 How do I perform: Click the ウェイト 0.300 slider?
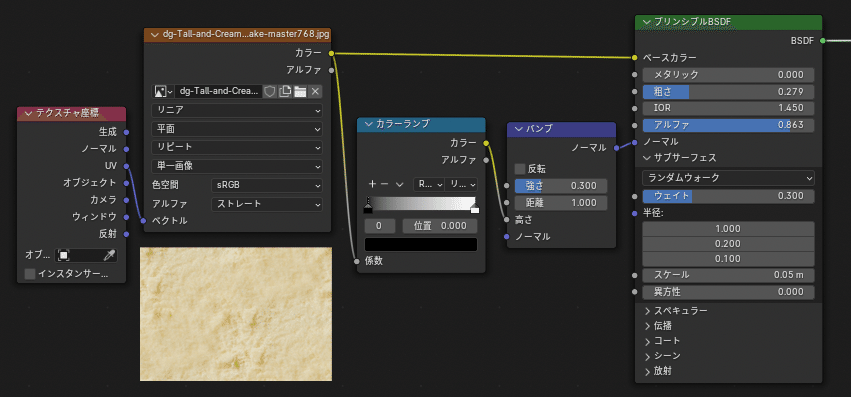click(x=728, y=196)
